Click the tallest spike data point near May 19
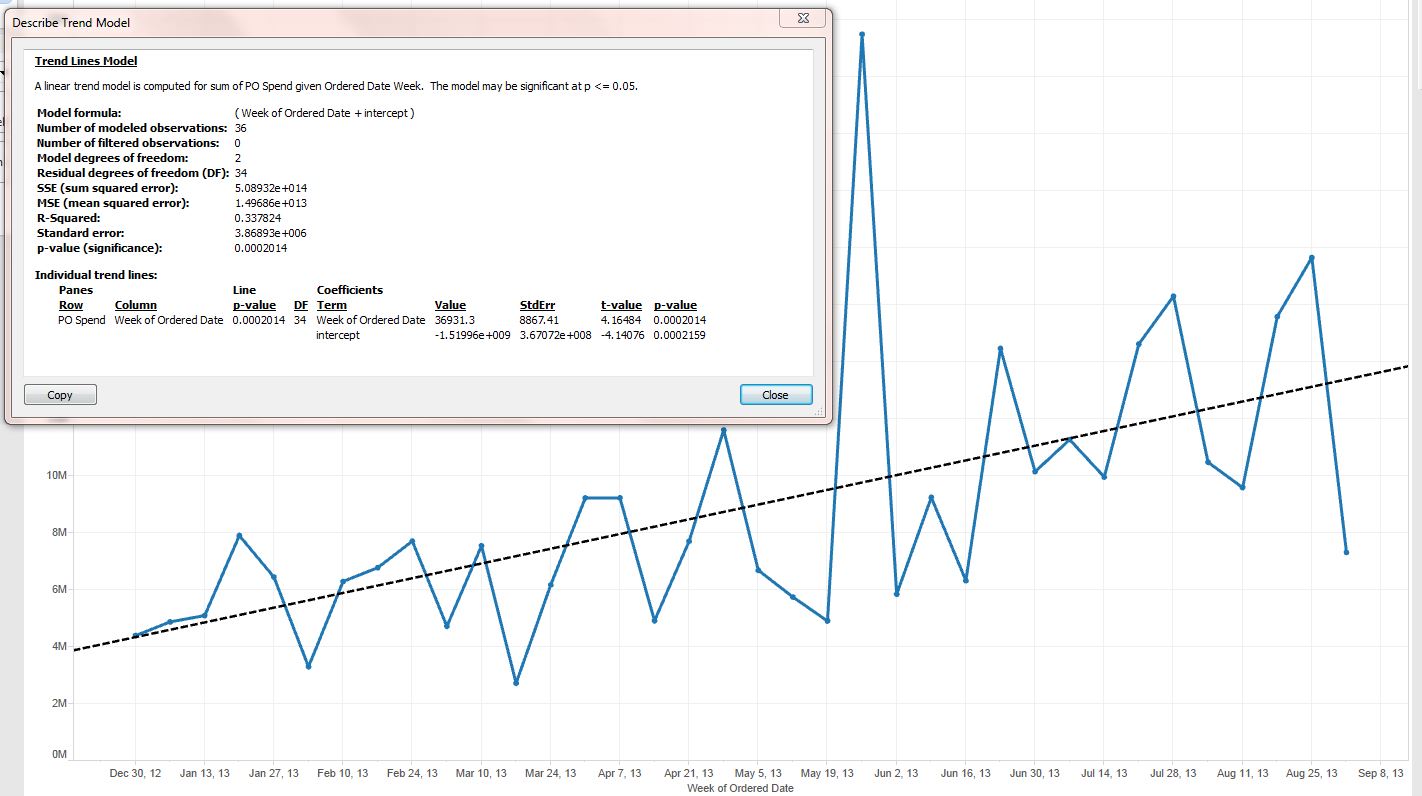This screenshot has height=796, width=1422. pyautogui.click(x=862, y=35)
